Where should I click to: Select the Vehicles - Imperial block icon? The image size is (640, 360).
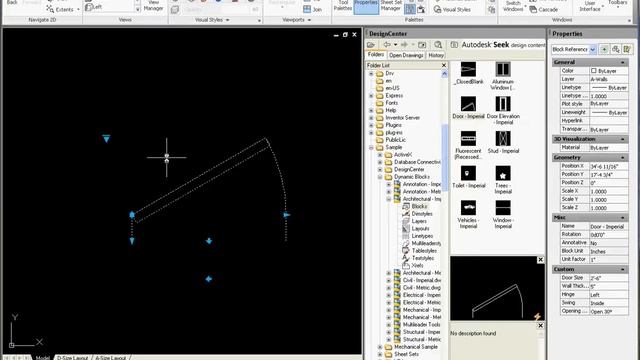click(x=468, y=208)
